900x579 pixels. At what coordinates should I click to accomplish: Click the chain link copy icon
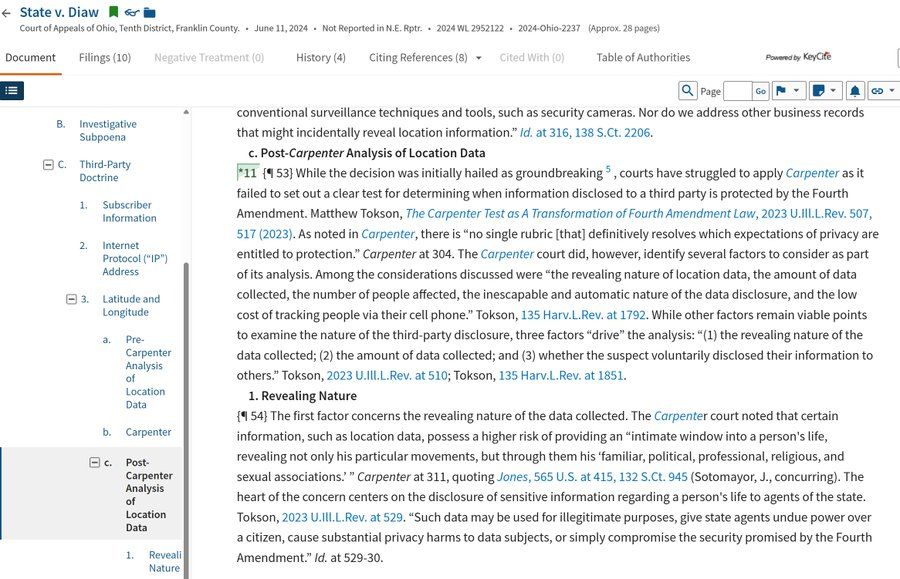click(x=877, y=91)
